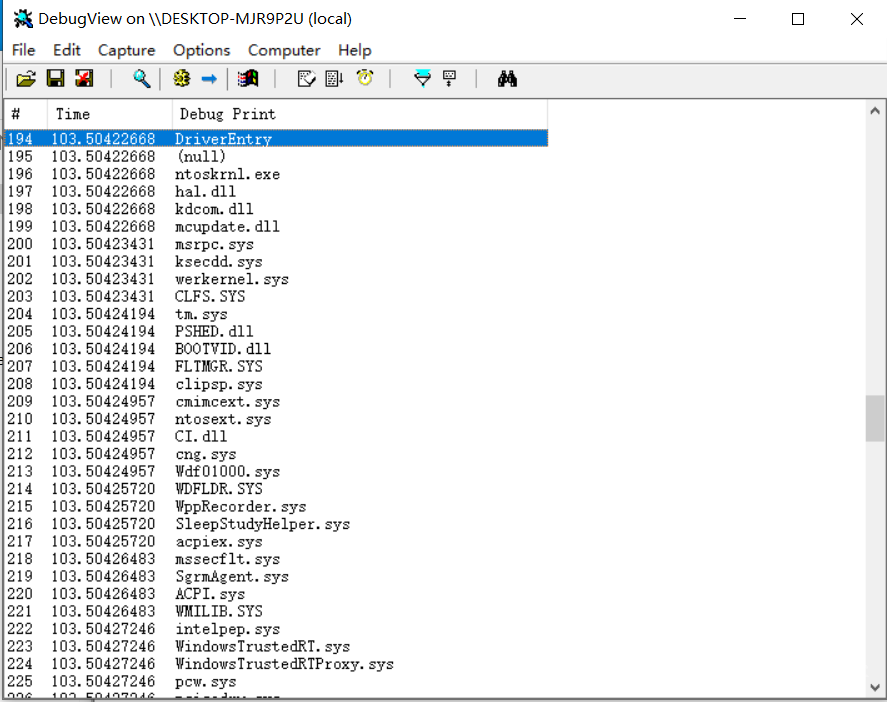Toggle Capture Kernel gear icon

[182, 79]
